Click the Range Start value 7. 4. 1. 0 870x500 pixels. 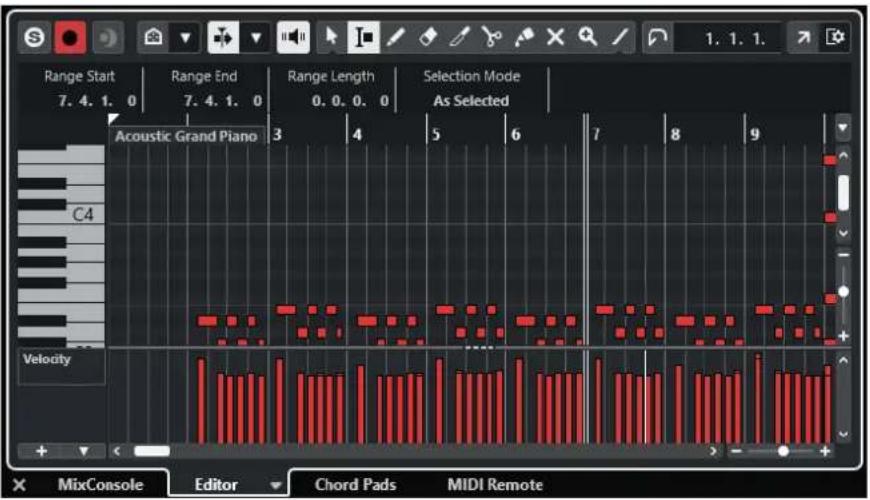pyautogui.click(x=97, y=101)
